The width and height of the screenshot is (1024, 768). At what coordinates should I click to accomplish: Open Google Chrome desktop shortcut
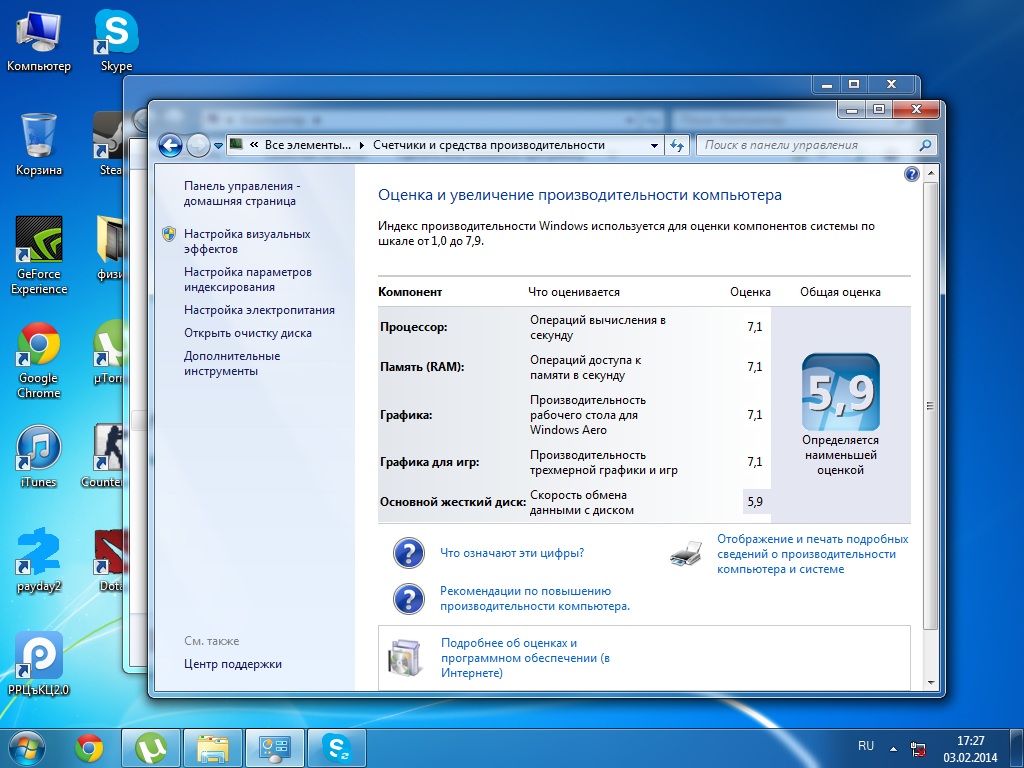tap(39, 360)
